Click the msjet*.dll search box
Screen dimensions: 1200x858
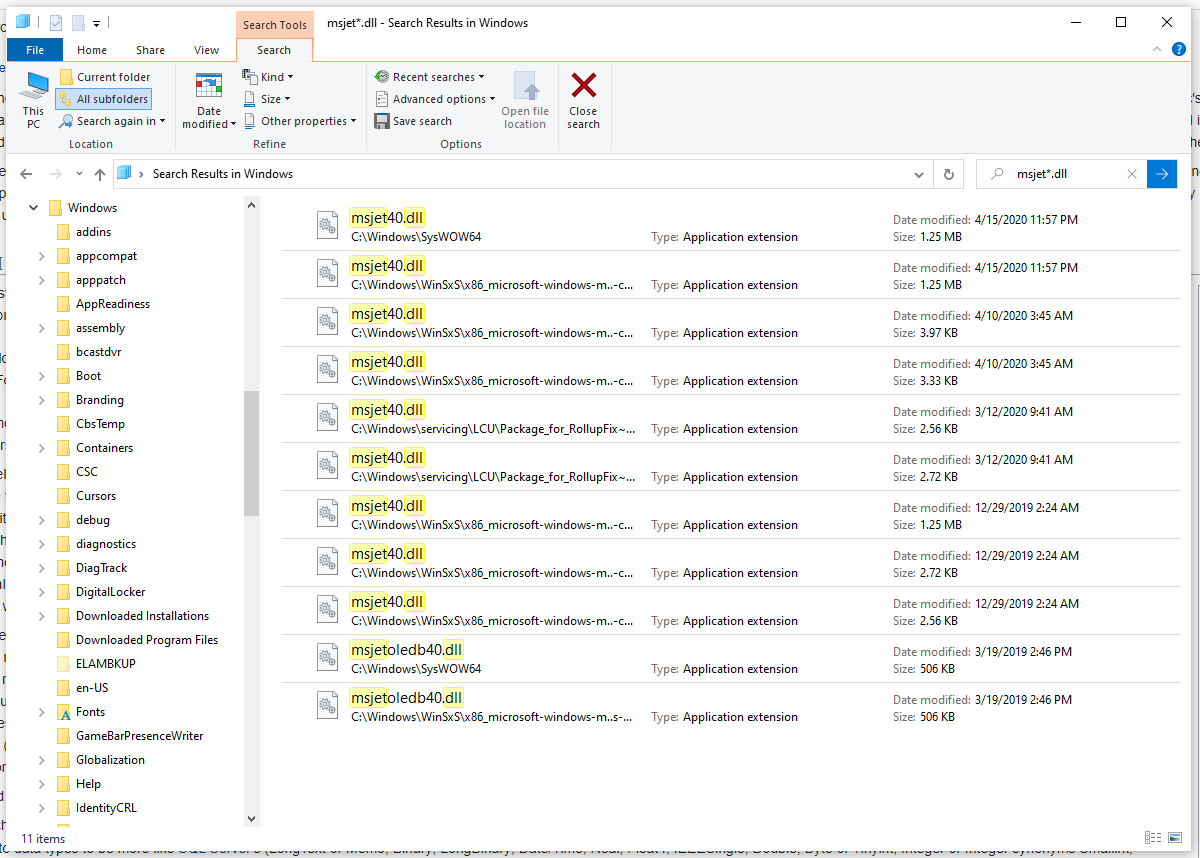tap(1060, 174)
